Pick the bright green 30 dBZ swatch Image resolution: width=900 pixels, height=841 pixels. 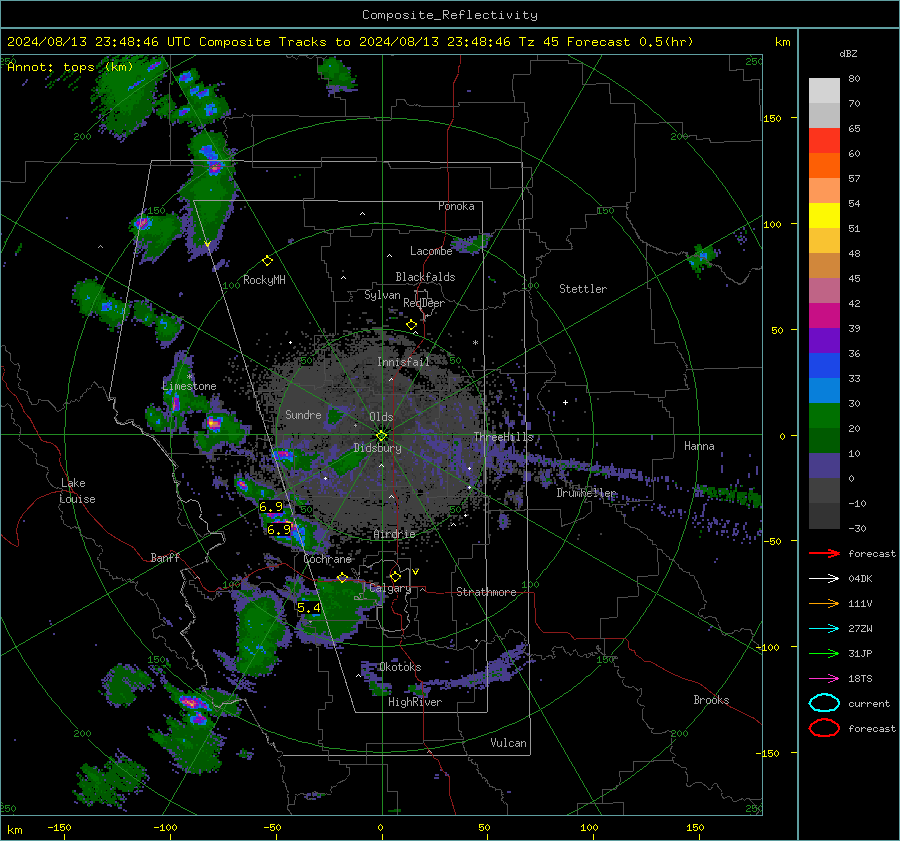point(824,416)
